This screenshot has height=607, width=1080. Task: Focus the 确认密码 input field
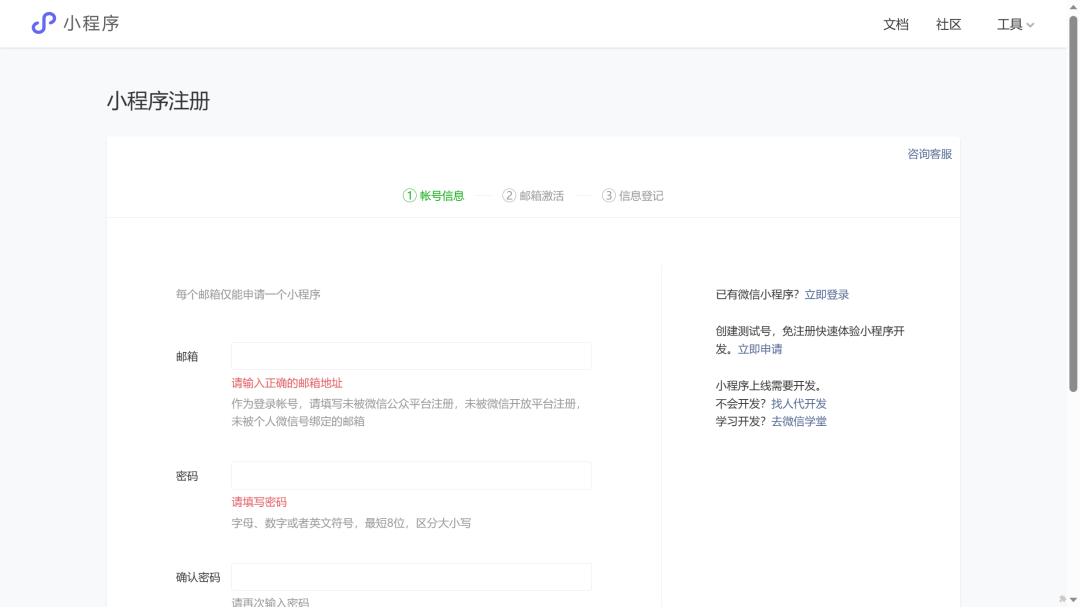point(411,577)
